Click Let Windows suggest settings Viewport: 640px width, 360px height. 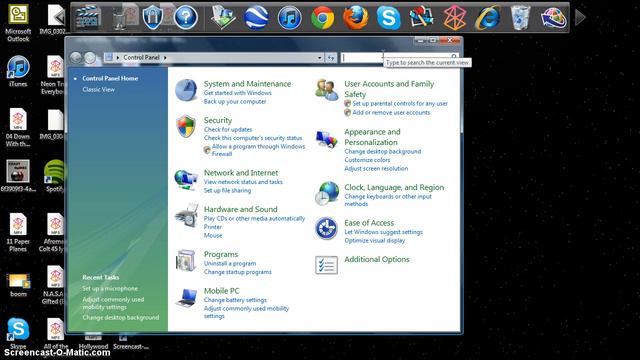click(383, 232)
